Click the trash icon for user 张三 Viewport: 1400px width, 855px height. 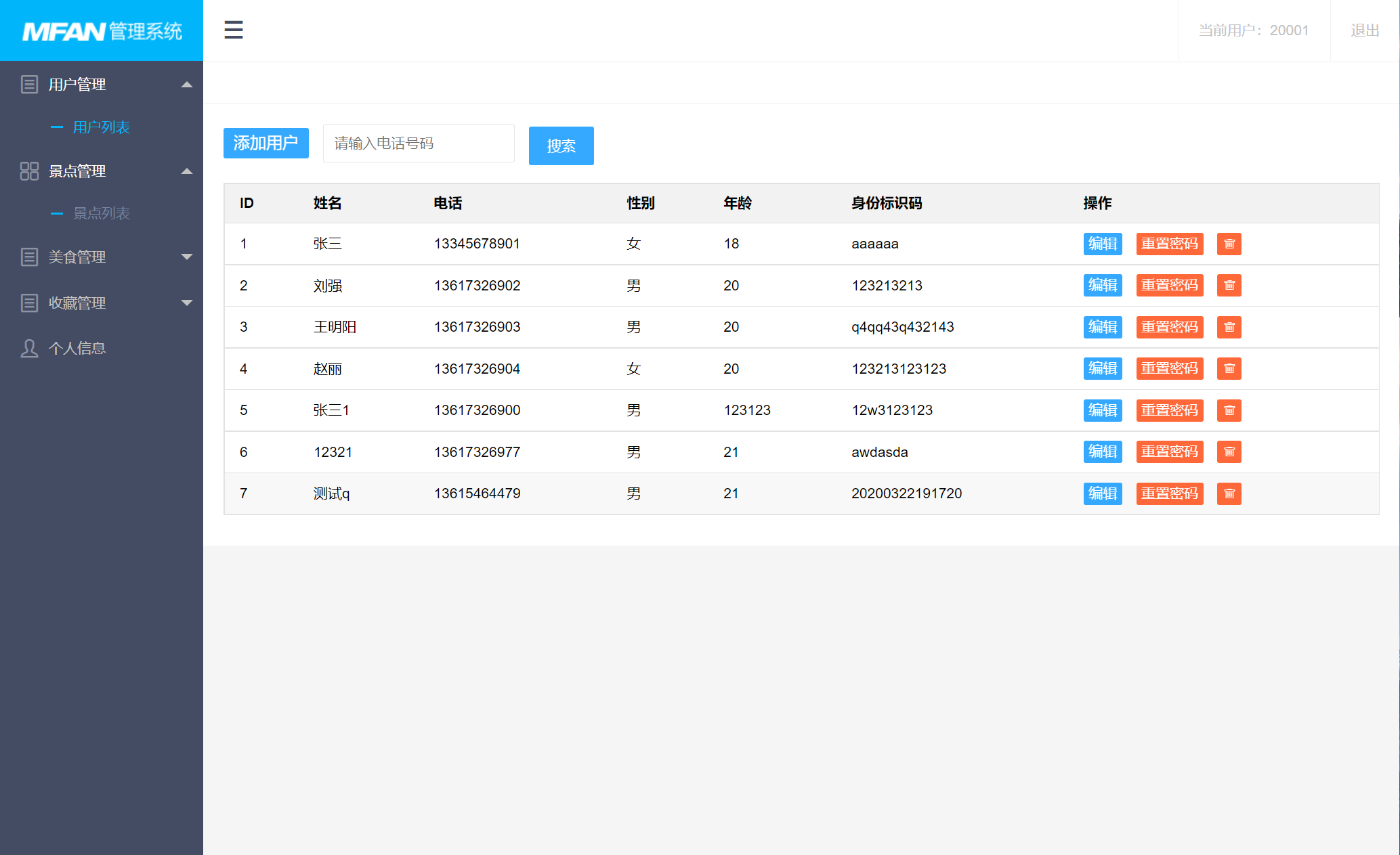(x=1229, y=244)
